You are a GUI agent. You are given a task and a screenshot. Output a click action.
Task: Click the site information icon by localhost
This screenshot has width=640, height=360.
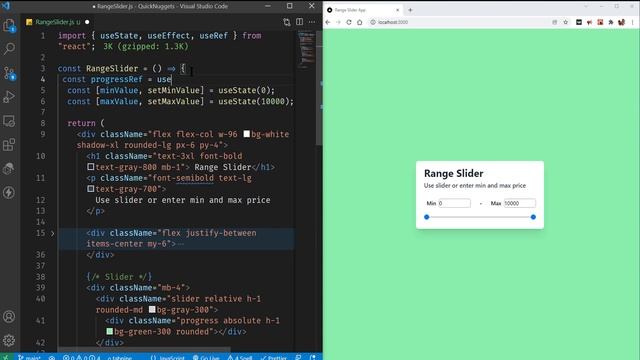tap(373, 22)
